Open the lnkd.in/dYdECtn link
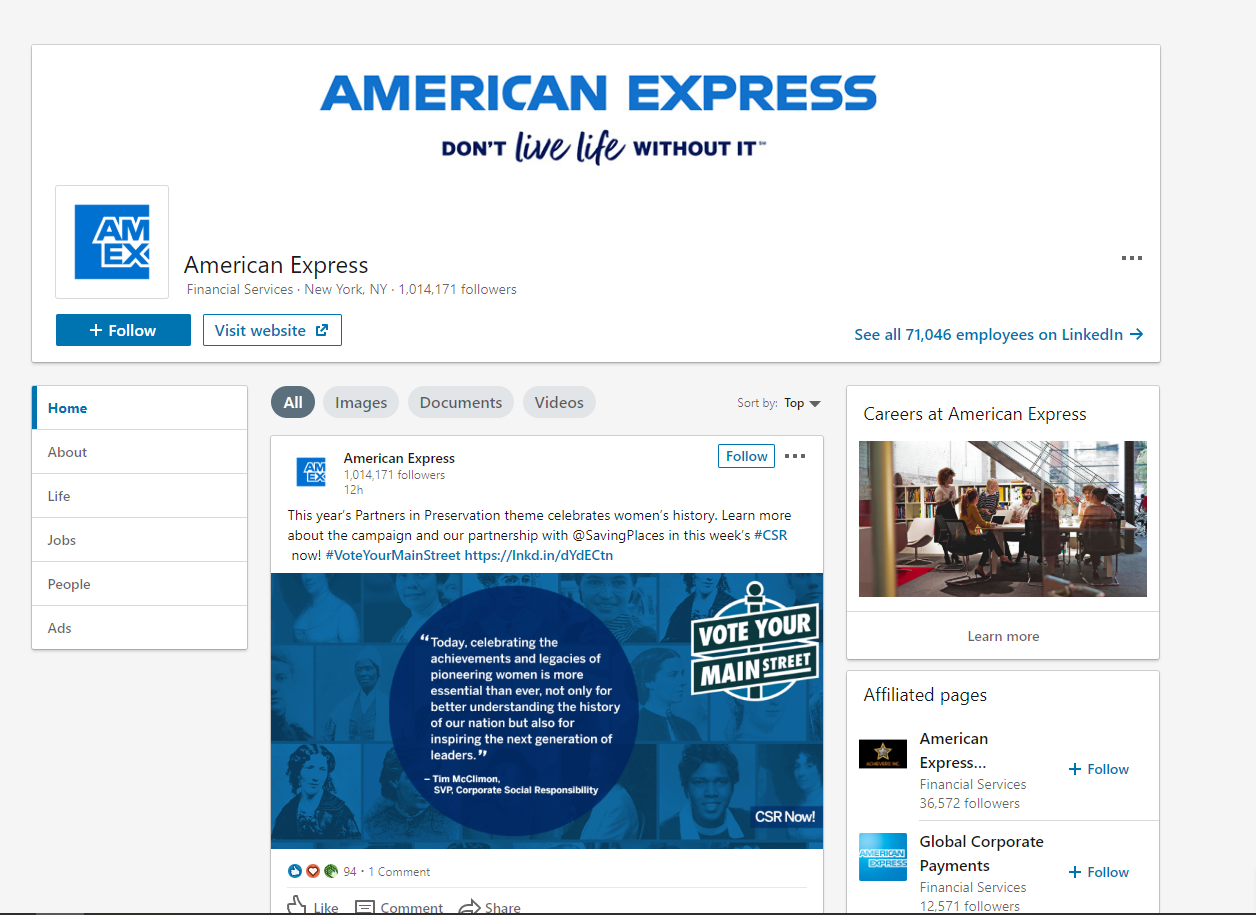The height and width of the screenshot is (915, 1256). click(x=539, y=555)
